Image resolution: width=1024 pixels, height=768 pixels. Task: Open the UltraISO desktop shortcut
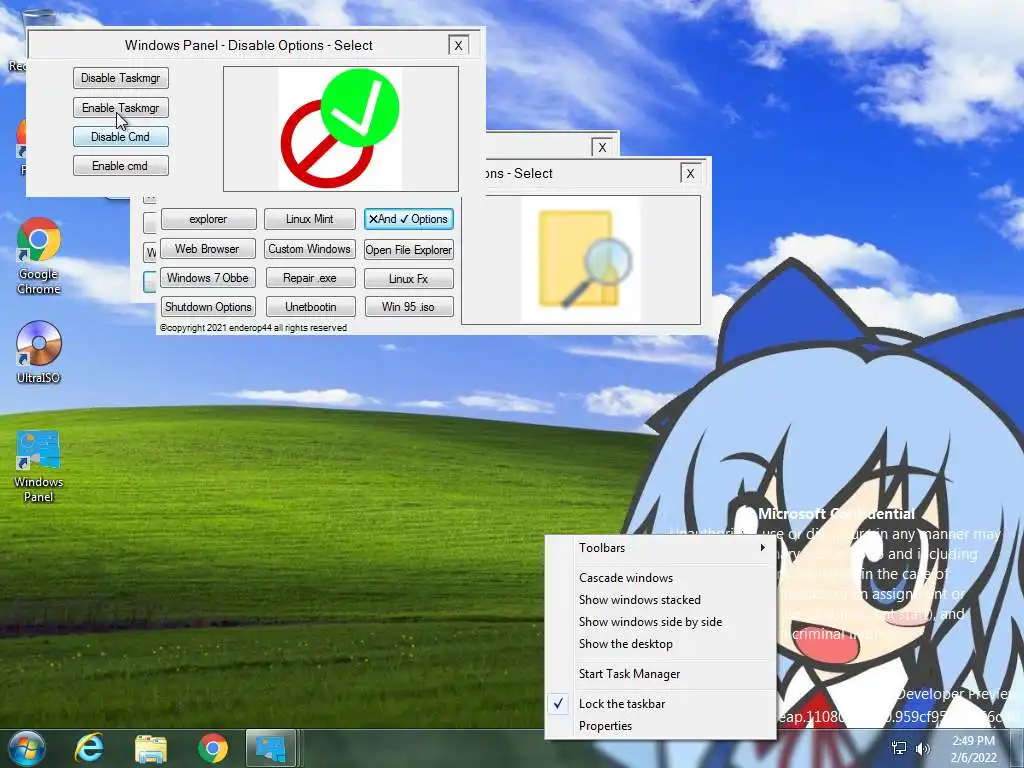pos(39,353)
